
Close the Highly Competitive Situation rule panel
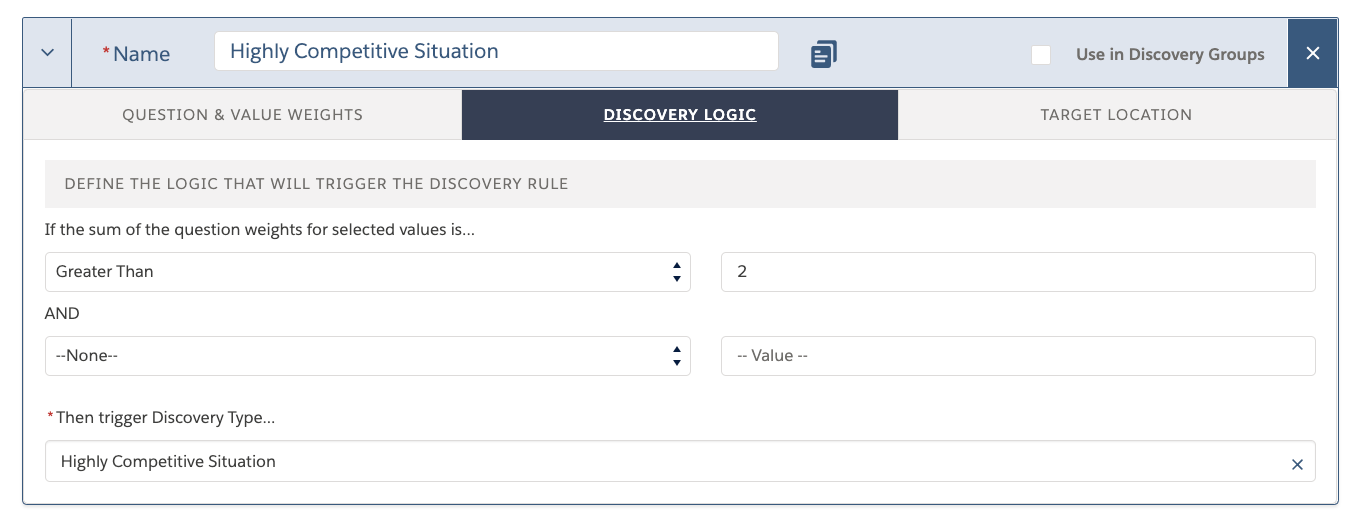pyautogui.click(x=1313, y=53)
